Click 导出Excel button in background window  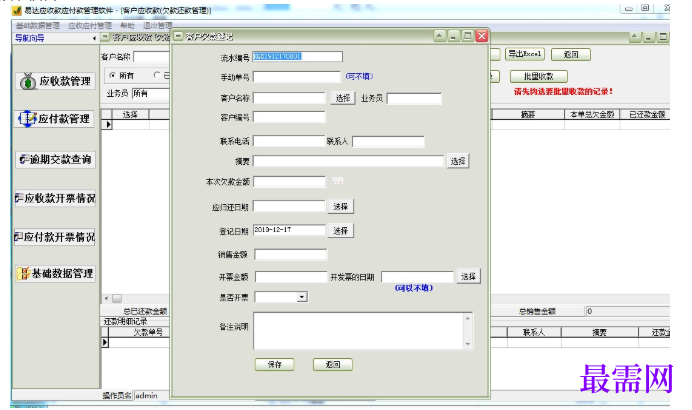[525, 54]
